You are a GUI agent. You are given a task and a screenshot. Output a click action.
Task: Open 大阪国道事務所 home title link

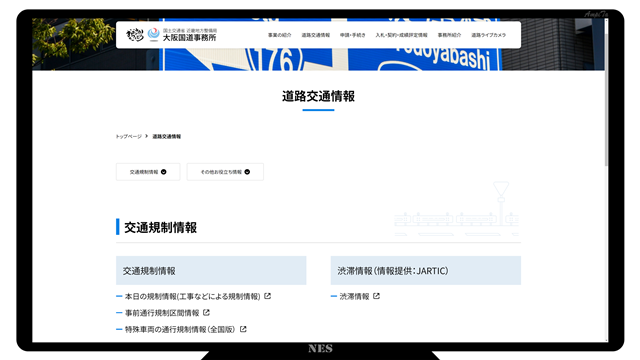point(189,38)
